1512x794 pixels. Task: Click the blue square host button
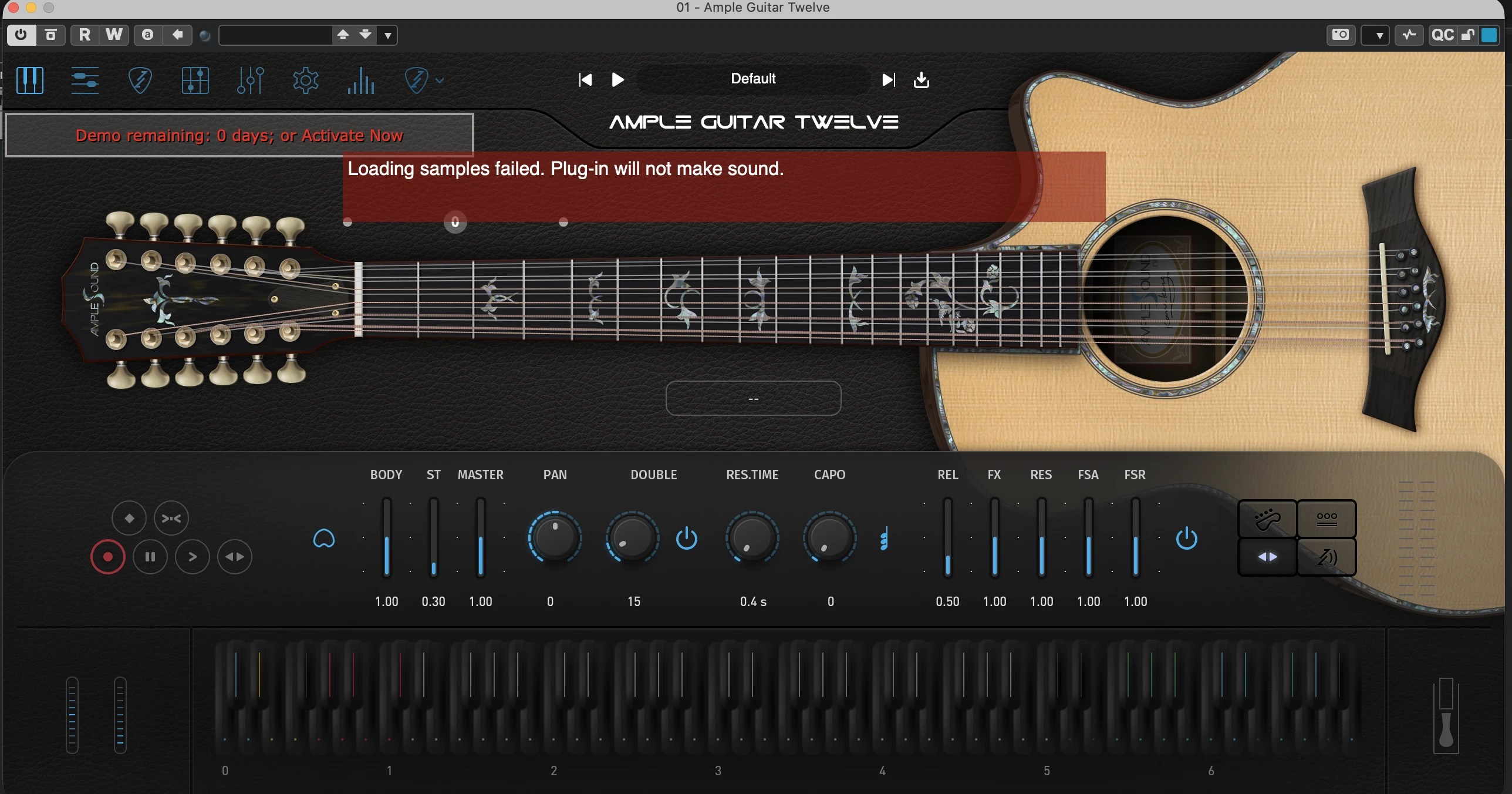coord(1489,35)
